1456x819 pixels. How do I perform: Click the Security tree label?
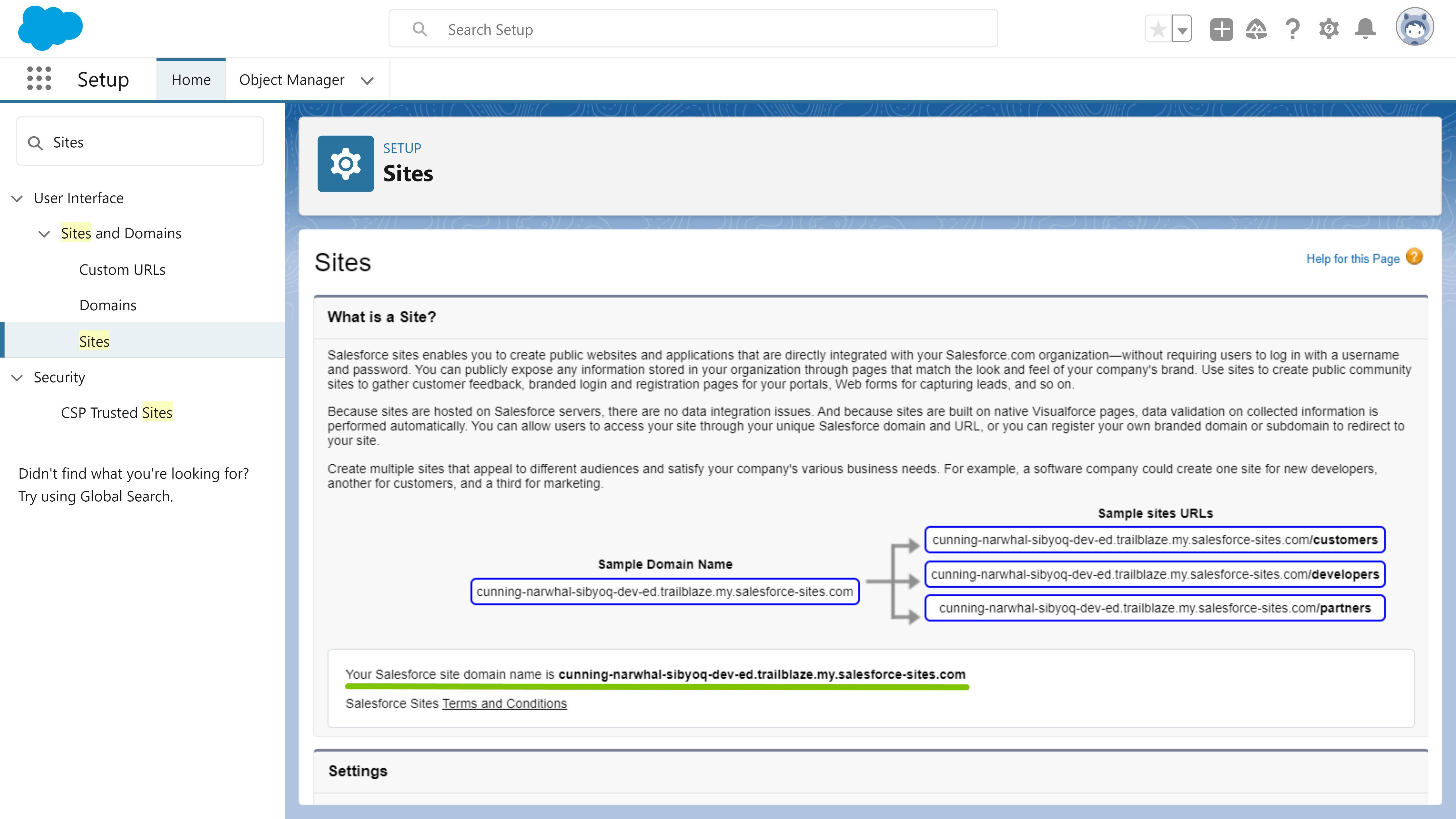(x=59, y=377)
